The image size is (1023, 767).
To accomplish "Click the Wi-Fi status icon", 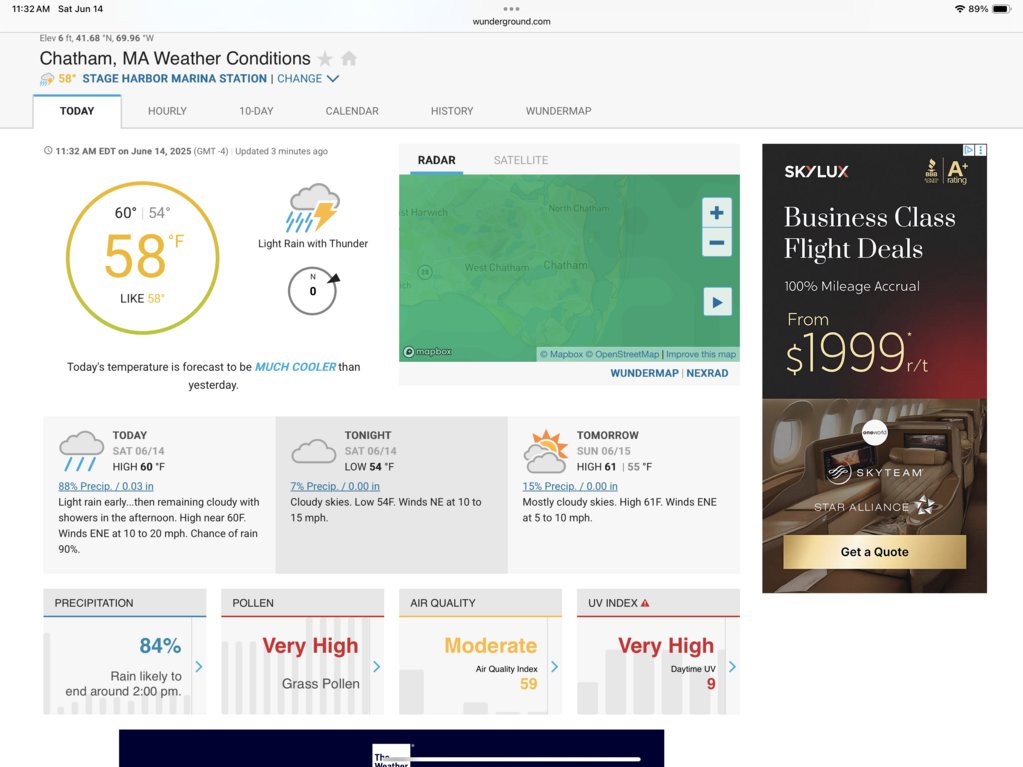I will [x=959, y=9].
